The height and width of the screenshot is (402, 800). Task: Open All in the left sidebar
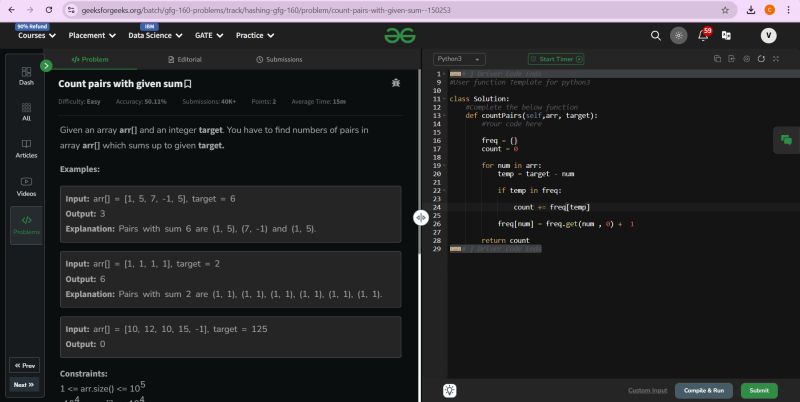click(27, 112)
